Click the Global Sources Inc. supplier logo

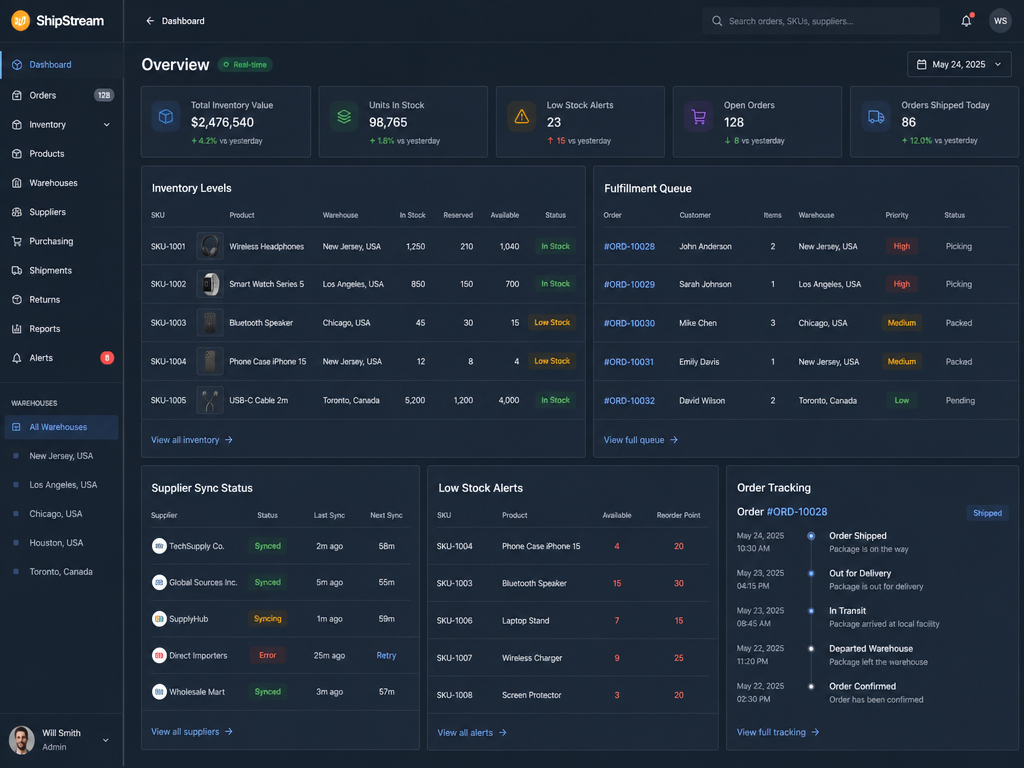[x=159, y=582]
